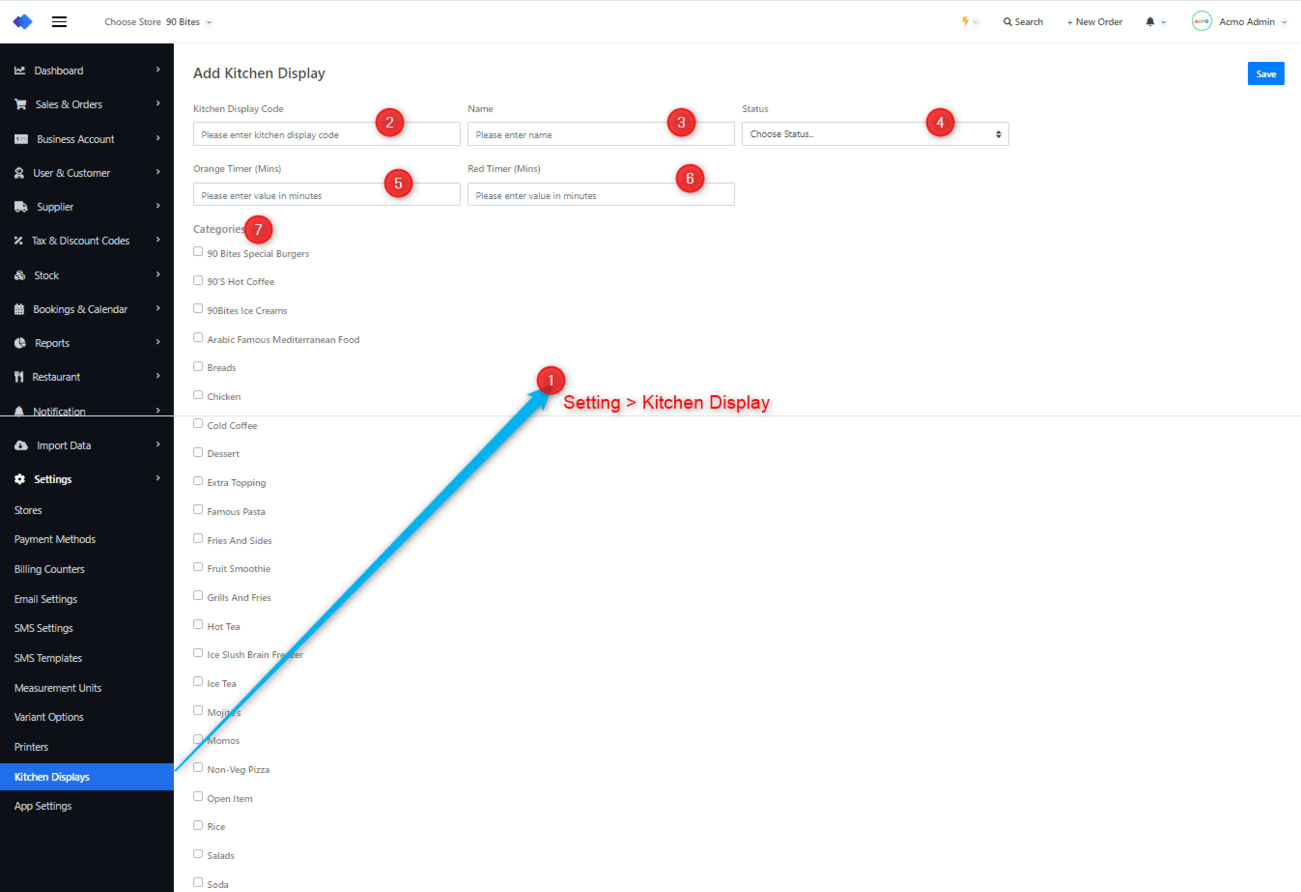Viewport: 1301px width, 892px height.
Task: Enable the Cold Coffee category checkbox
Action: click(x=198, y=424)
